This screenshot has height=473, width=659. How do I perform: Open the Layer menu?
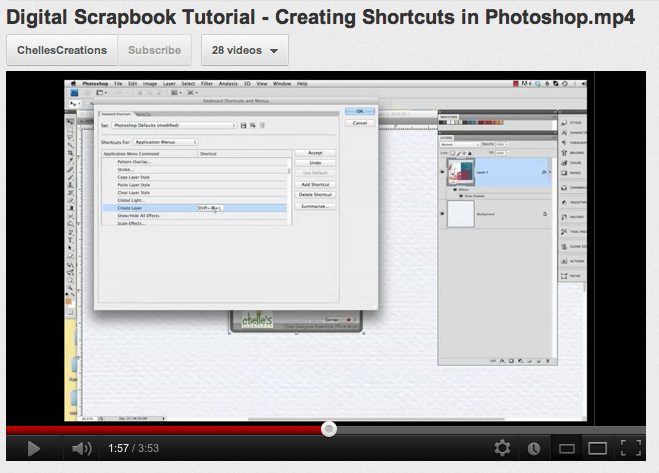[169, 84]
